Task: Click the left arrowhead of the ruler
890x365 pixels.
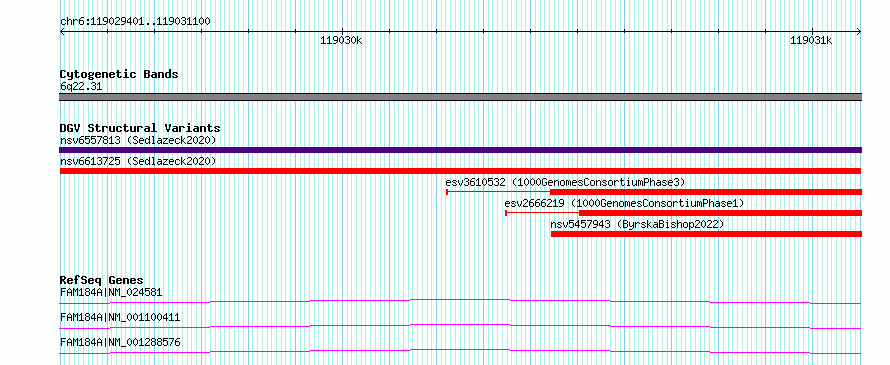Action: click(62, 32)
